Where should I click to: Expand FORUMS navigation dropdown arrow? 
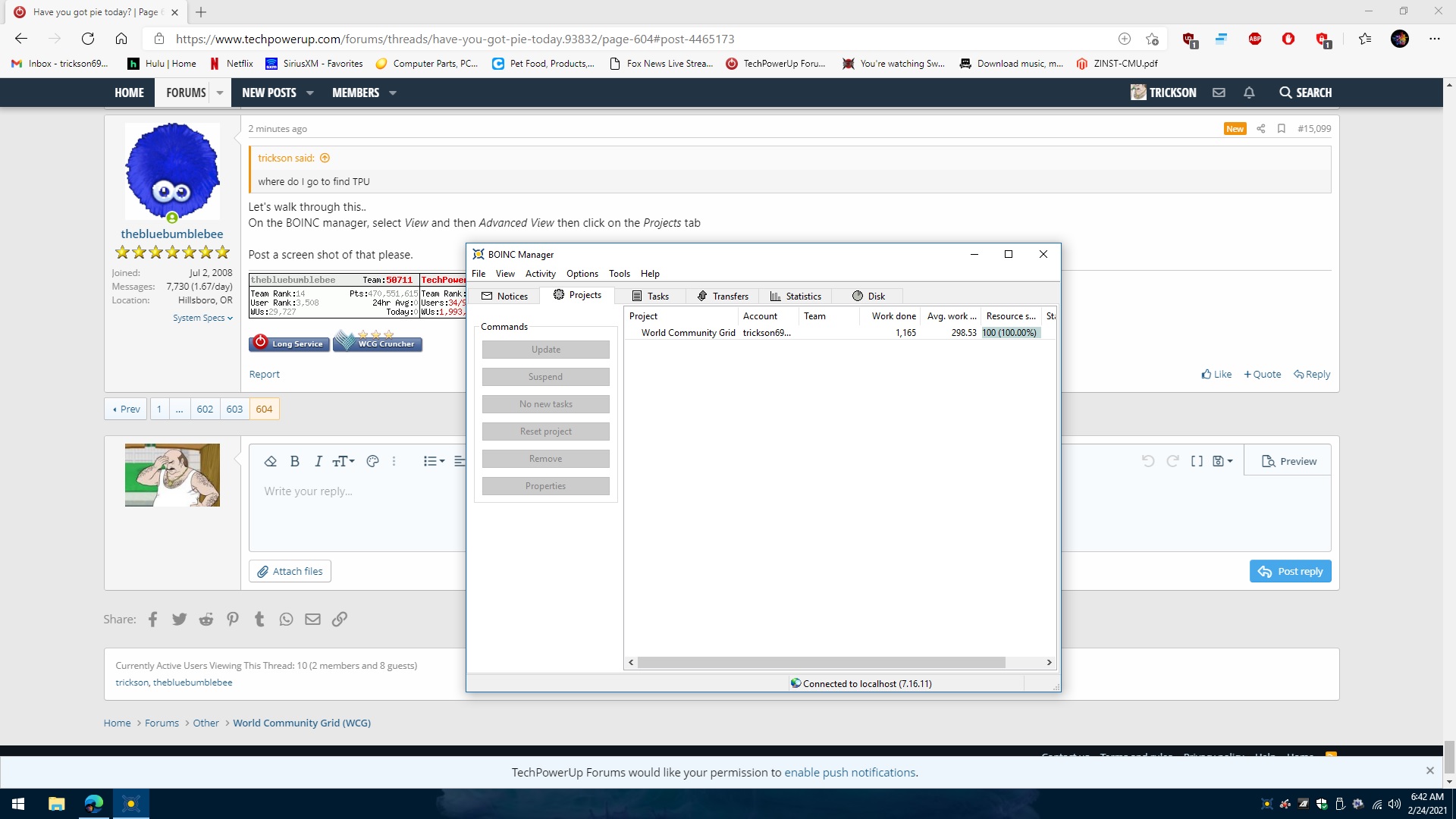[220, 93]
